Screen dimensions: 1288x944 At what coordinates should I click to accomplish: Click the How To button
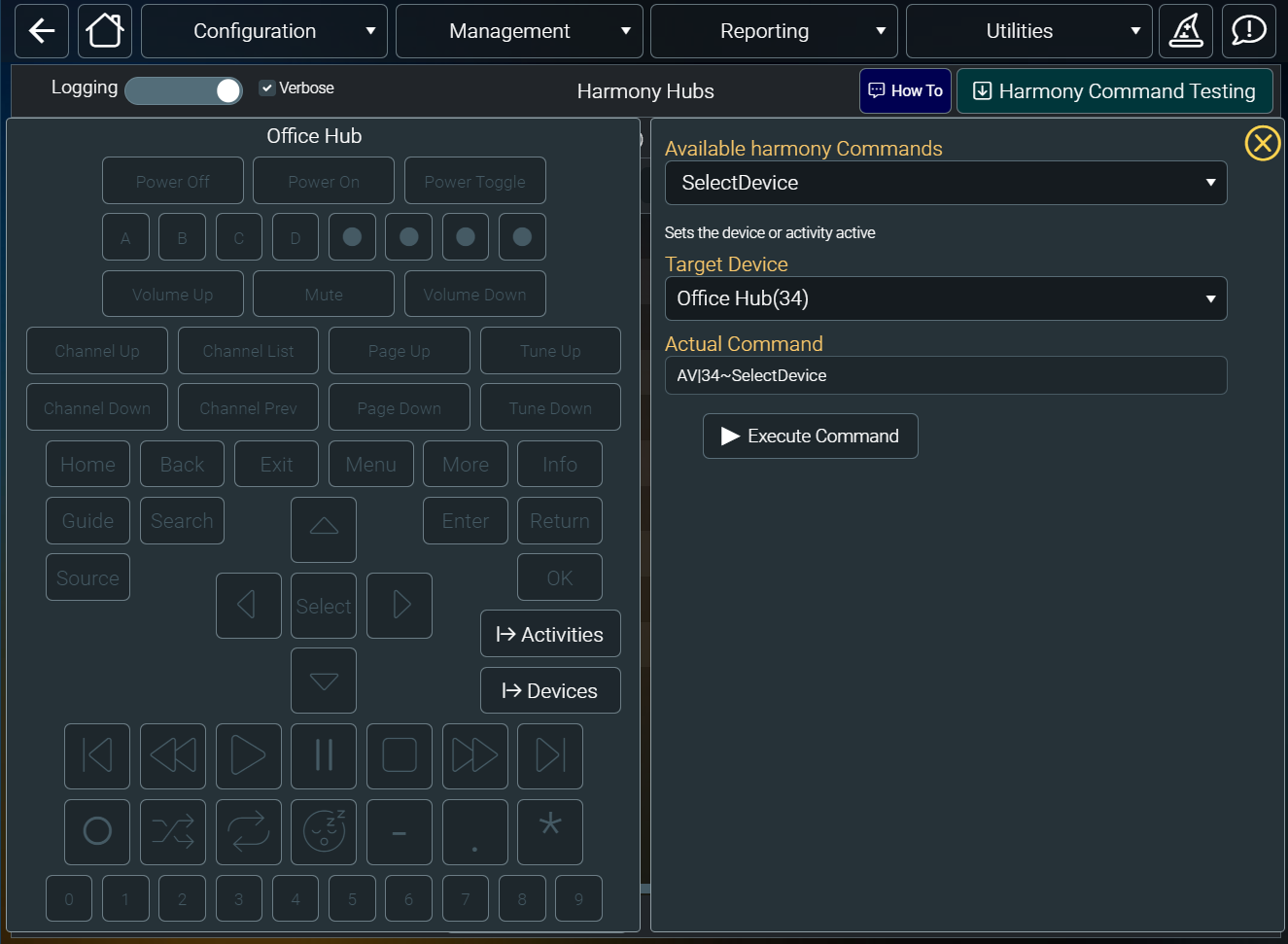coord(905,90)
